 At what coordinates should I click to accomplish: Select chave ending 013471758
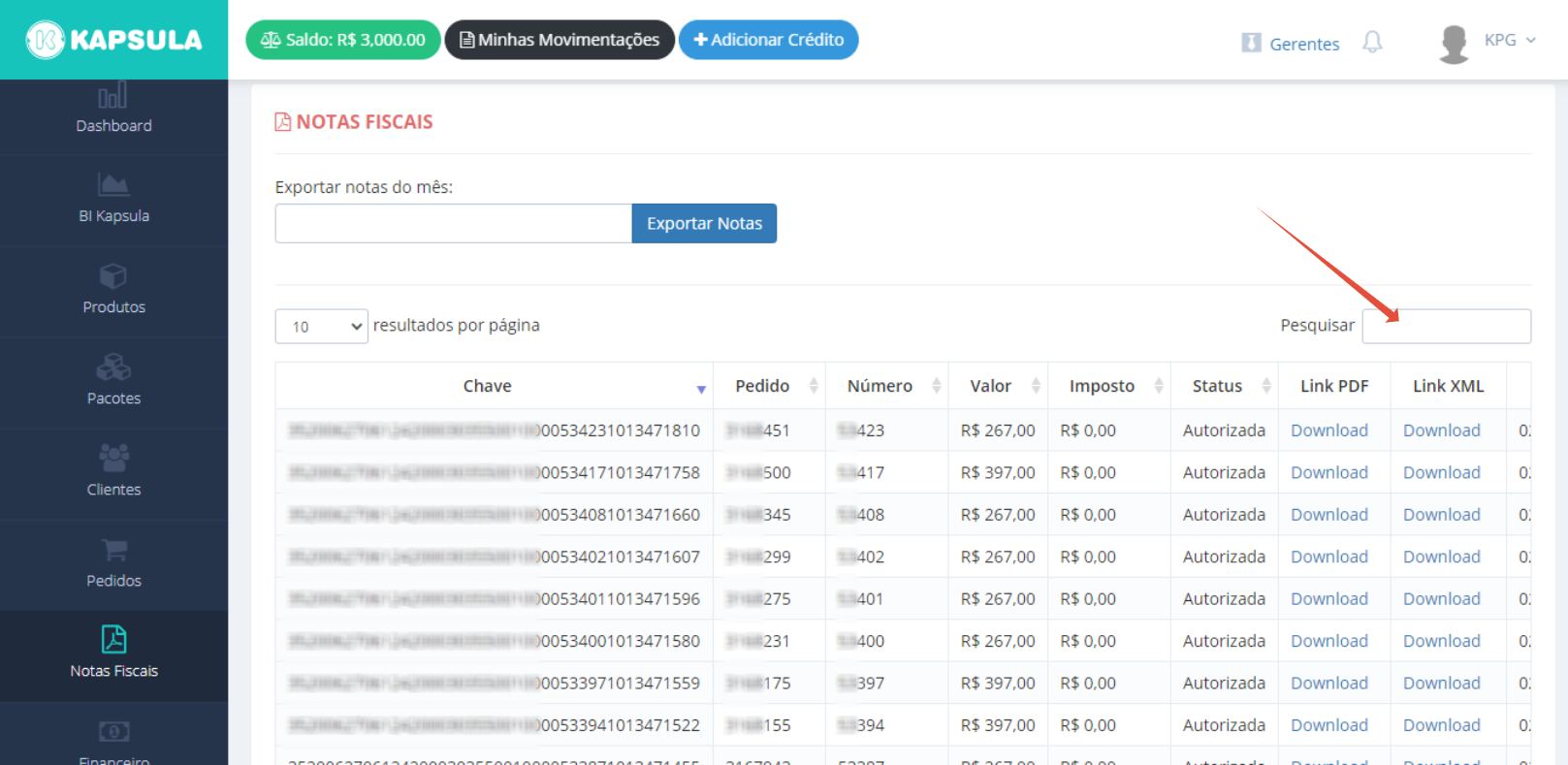[494, 472]
